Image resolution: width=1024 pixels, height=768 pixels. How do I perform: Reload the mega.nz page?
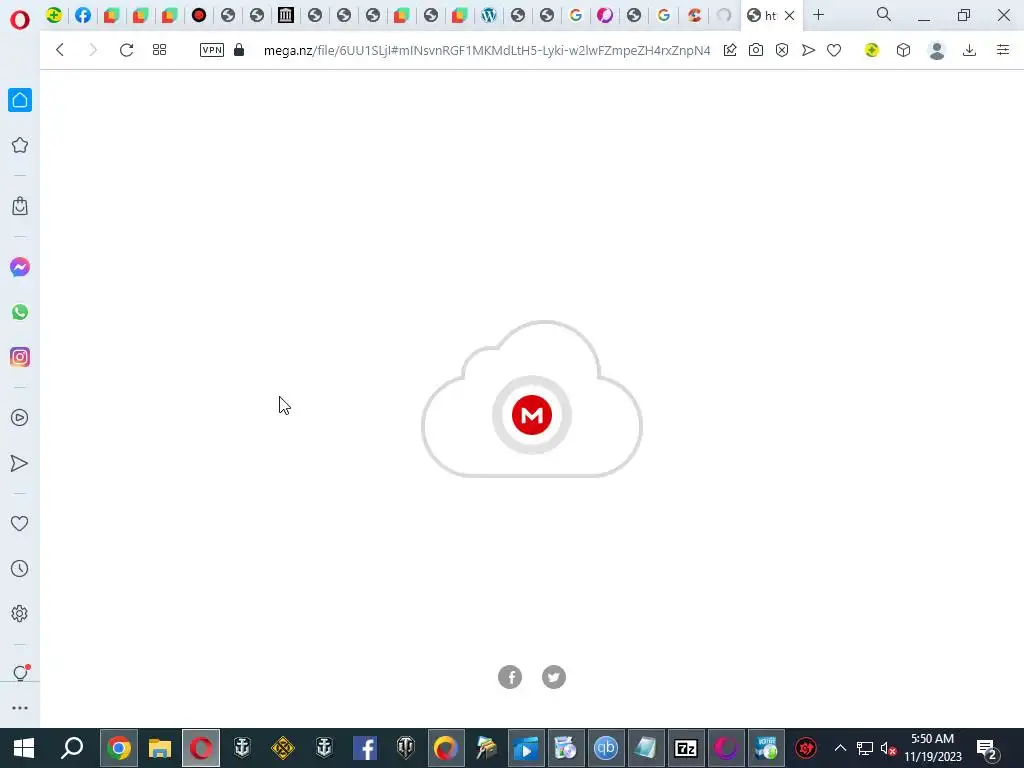pyautogui.click(x=127, y=50)
